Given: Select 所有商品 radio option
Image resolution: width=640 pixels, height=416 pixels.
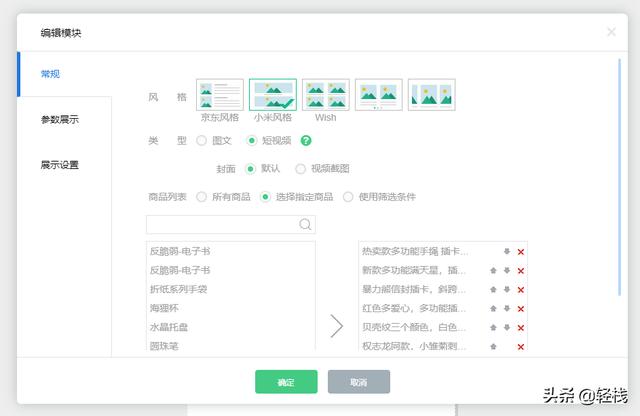Looking at the screenshot, I should 201,197.
